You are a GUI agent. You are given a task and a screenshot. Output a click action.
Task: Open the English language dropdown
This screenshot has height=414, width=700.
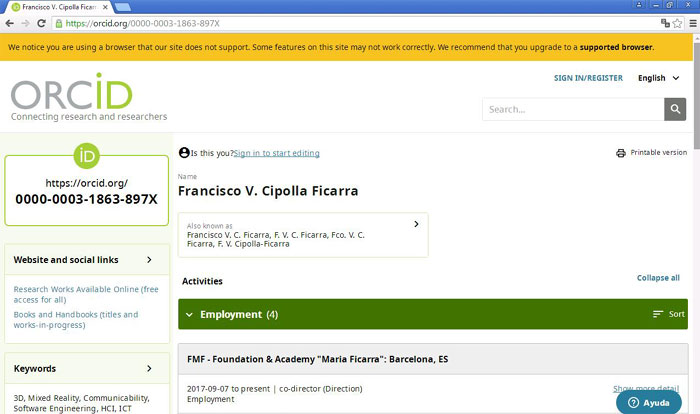point(658,78)
